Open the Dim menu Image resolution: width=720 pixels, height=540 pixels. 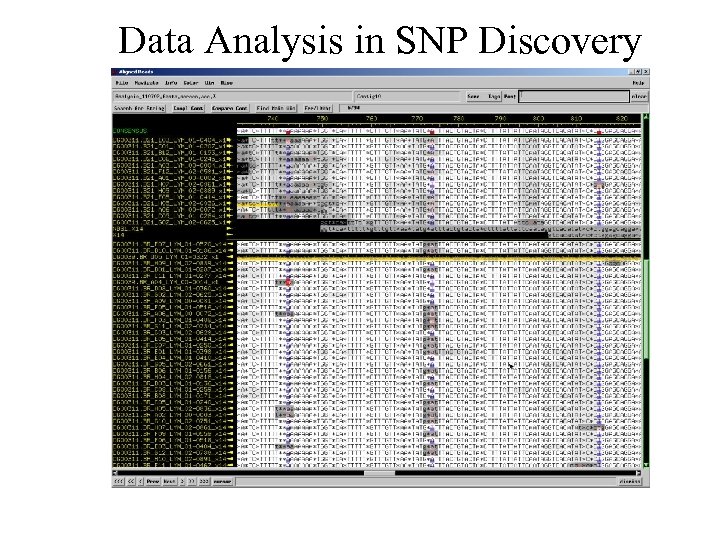(210, 83)
